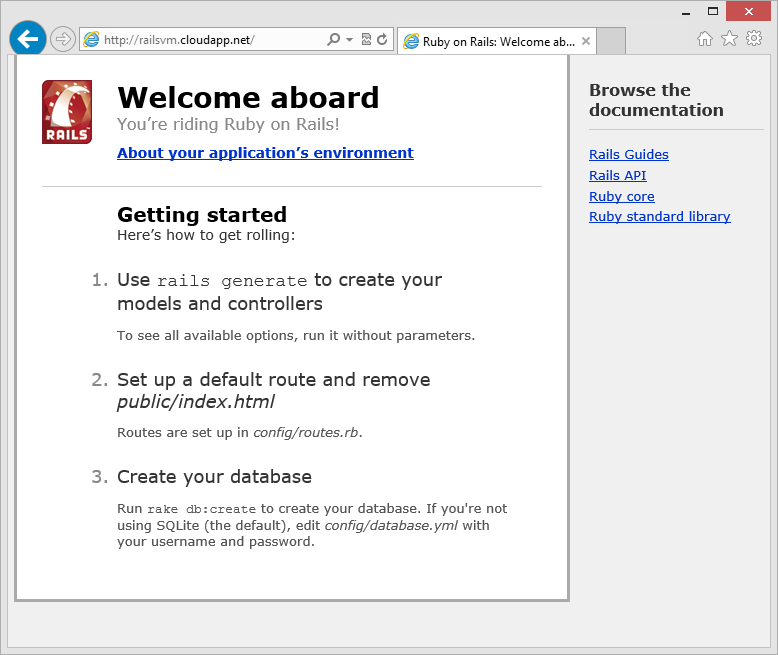Click the Forward arrow button
Viewport: 778px width, 655px height.
pyautogui.click(x=63, y=39)
